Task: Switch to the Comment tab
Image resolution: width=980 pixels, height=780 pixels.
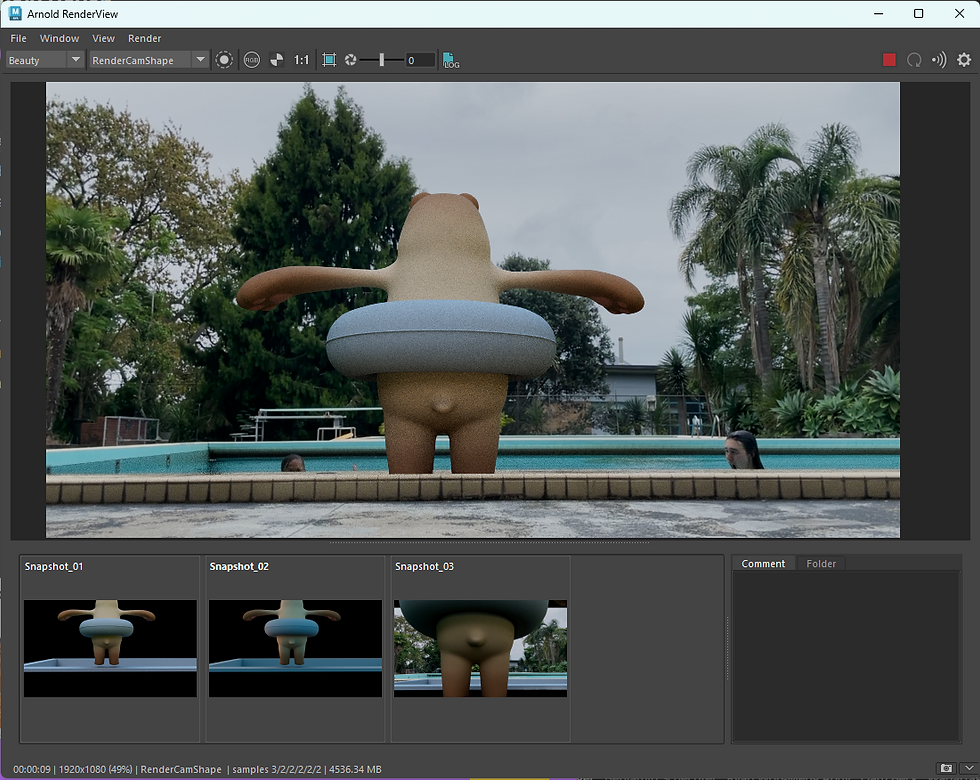Action: coord(763,564)
